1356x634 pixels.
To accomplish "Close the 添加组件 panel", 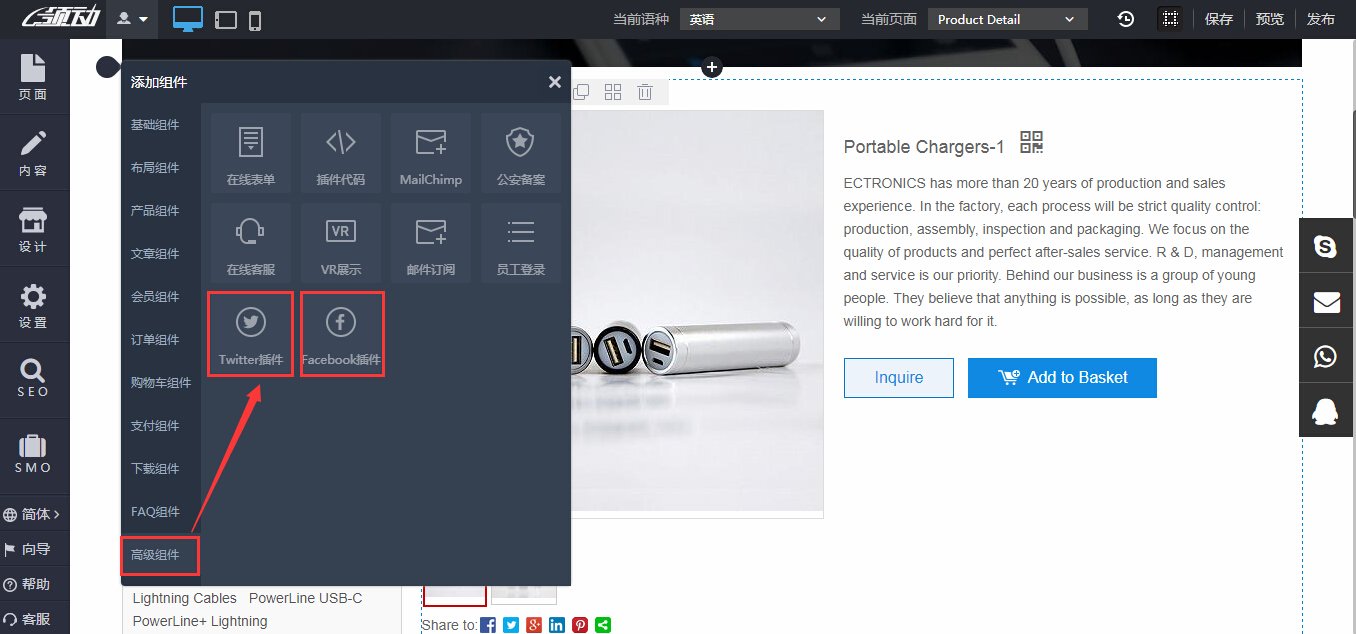I will (555, 82).
